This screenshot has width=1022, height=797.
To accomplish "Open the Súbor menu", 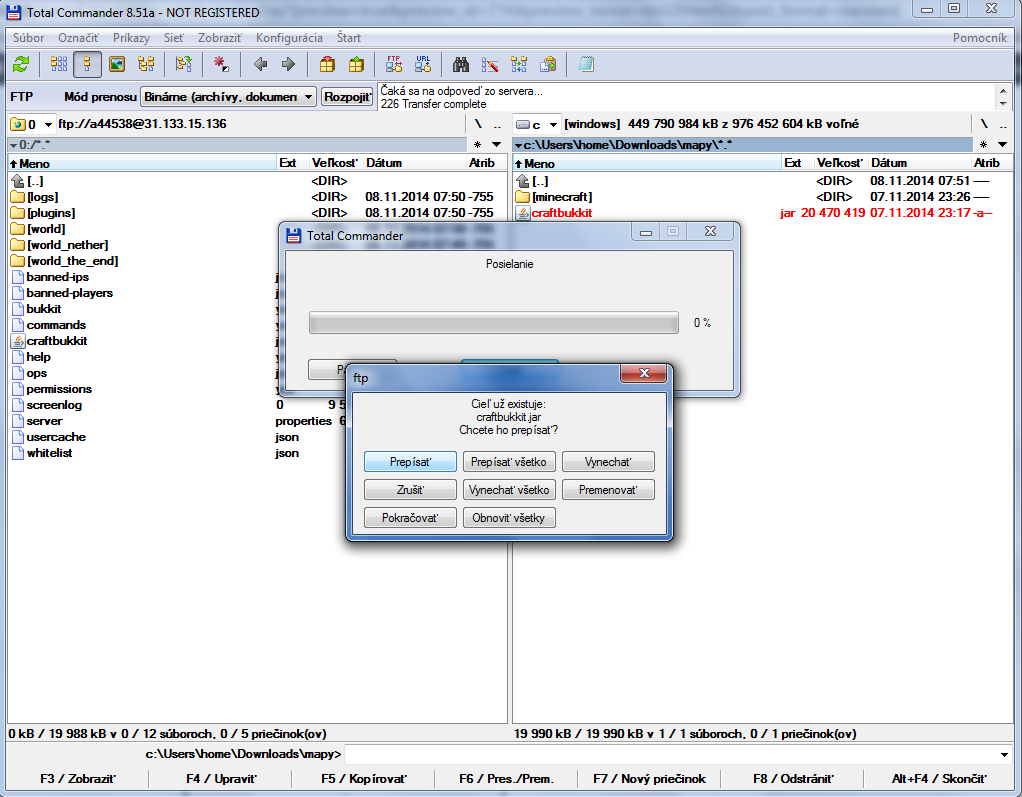I will coord(29,38).
